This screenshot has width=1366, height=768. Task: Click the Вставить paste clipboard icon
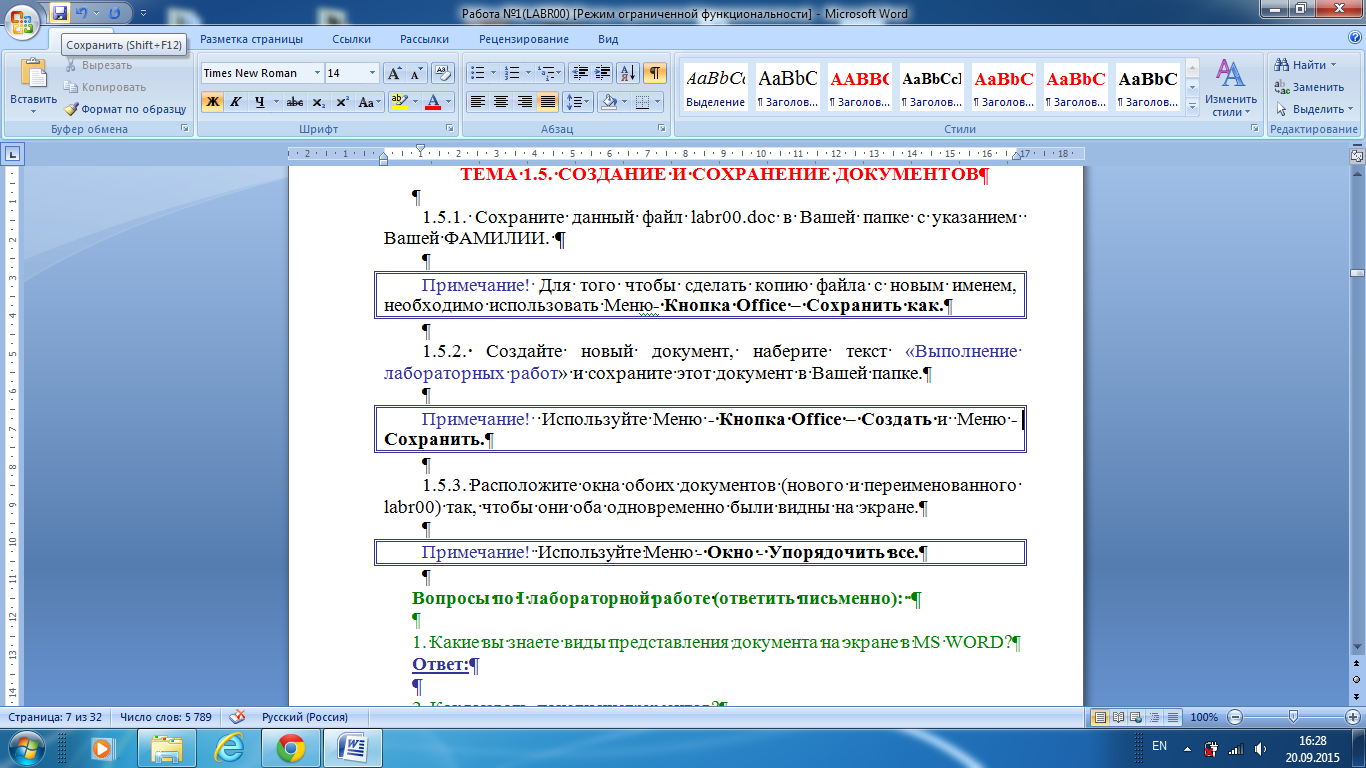click(x=34, y=73)
